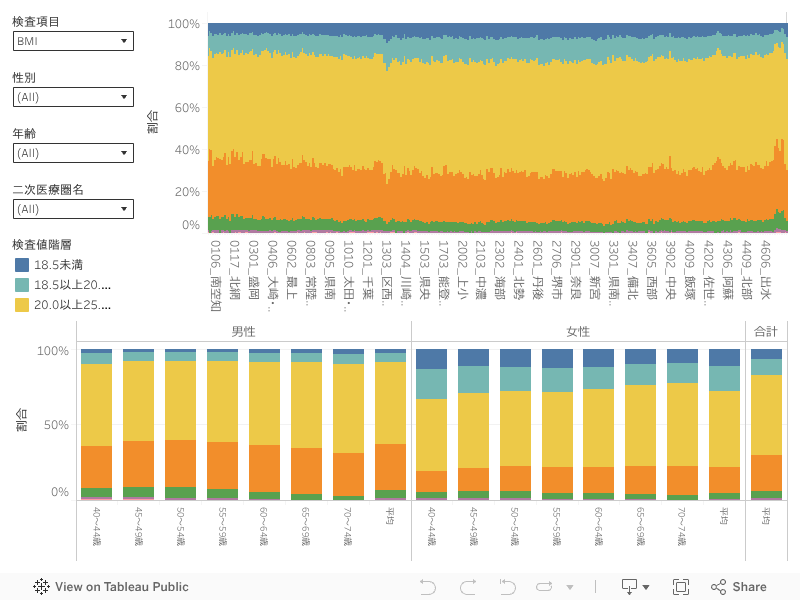Click the 0301_盛岡 axis label
The height and width of the screenshot is (600, 800).
253,269
